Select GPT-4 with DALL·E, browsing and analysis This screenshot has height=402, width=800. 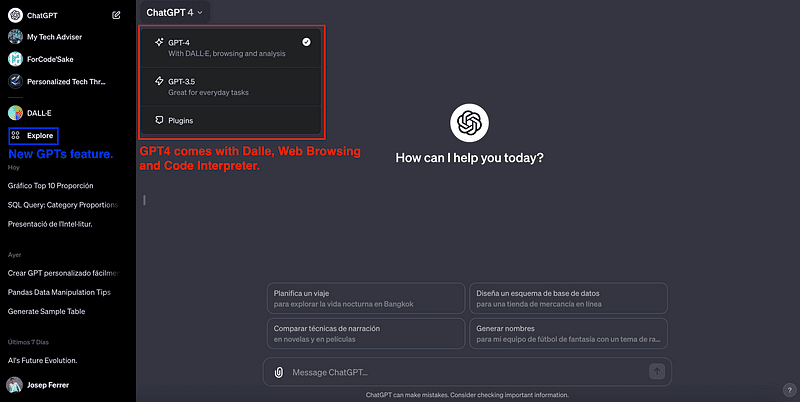[x=231, y=48]
